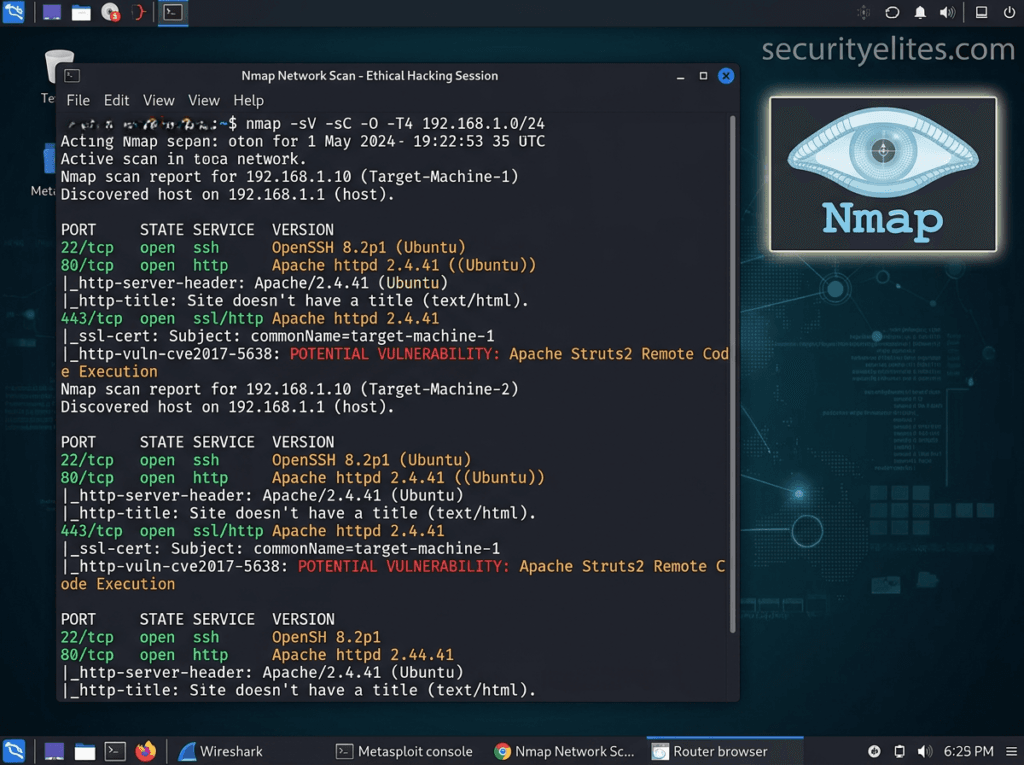Click the power button in the top panel
Image resolution: width=1024 pixels, height=765 pixels.
tap(1009, 13)
